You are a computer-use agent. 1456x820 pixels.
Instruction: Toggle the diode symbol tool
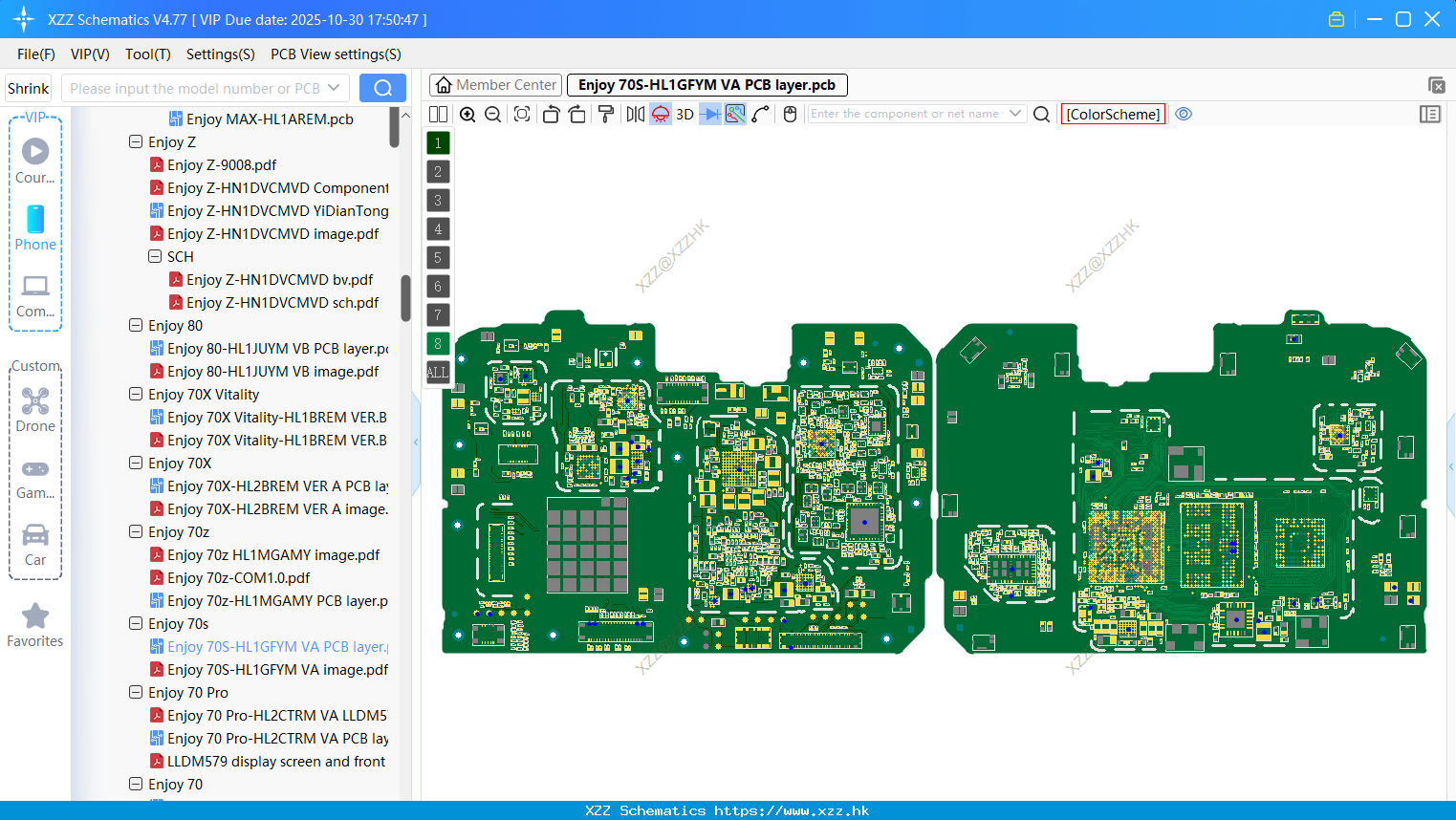coord(710,114)
